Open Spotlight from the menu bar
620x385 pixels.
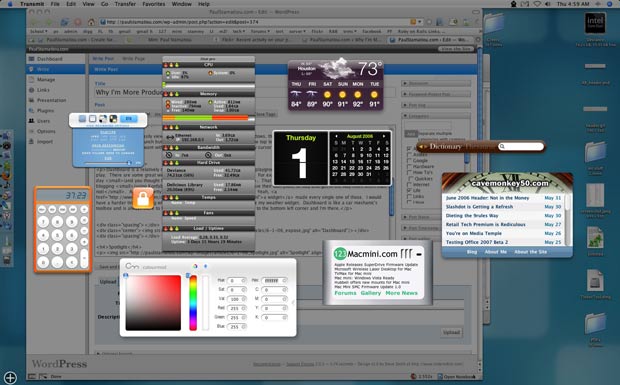tap(609, 4)
